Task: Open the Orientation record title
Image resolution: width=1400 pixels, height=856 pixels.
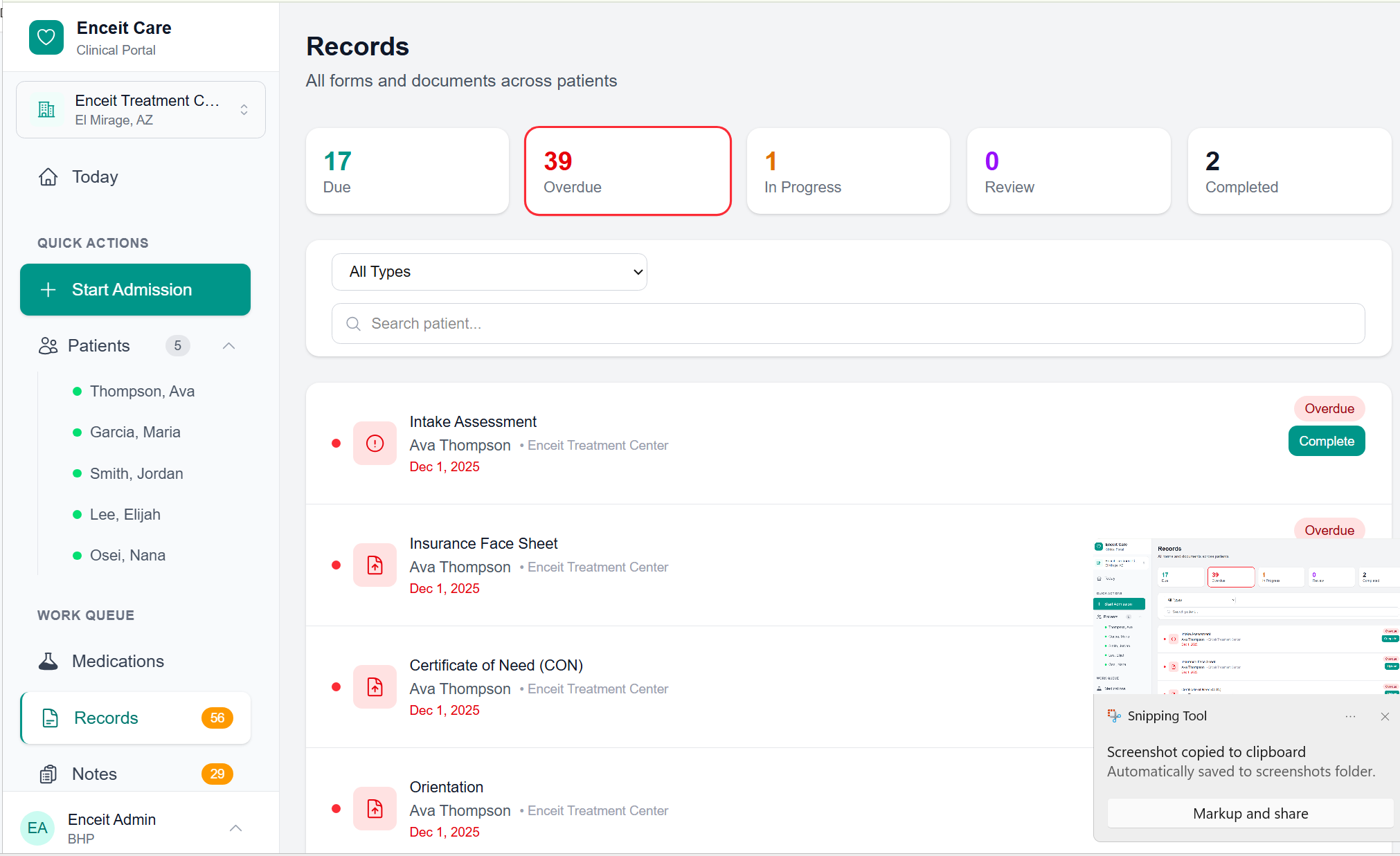Action: [447, 787]
